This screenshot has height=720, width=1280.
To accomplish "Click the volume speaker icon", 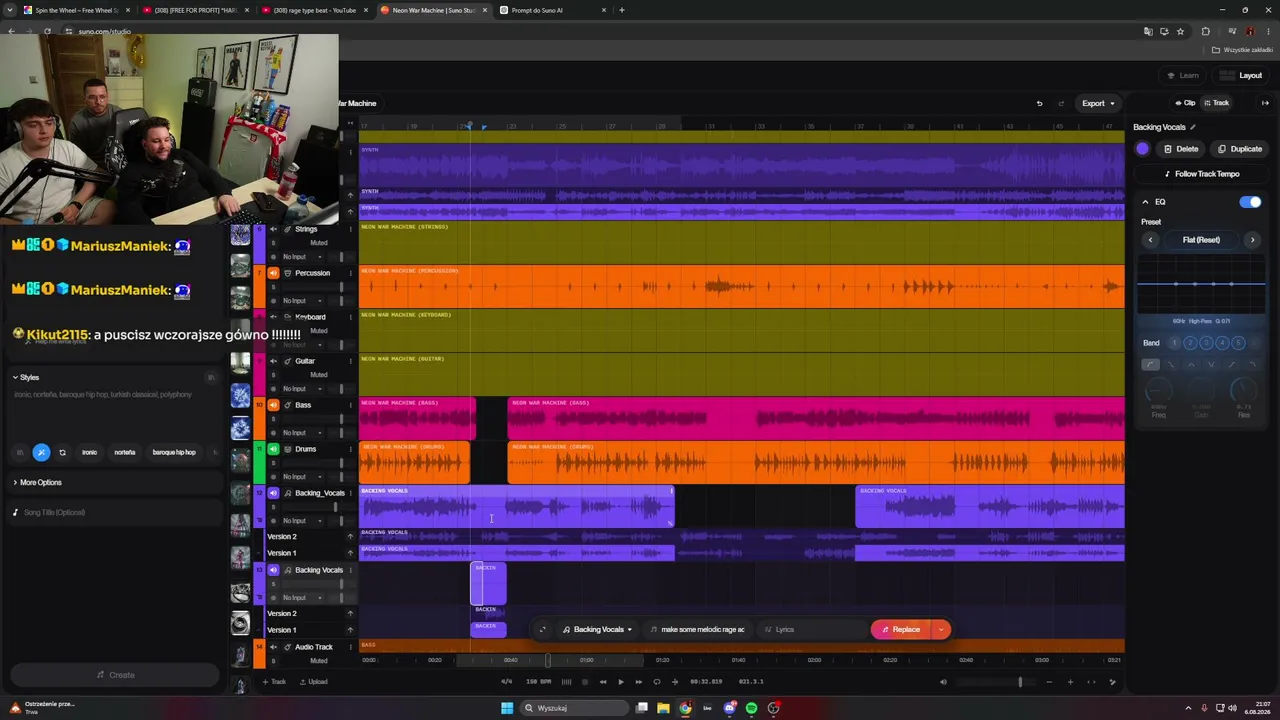I will click(943, 682).
